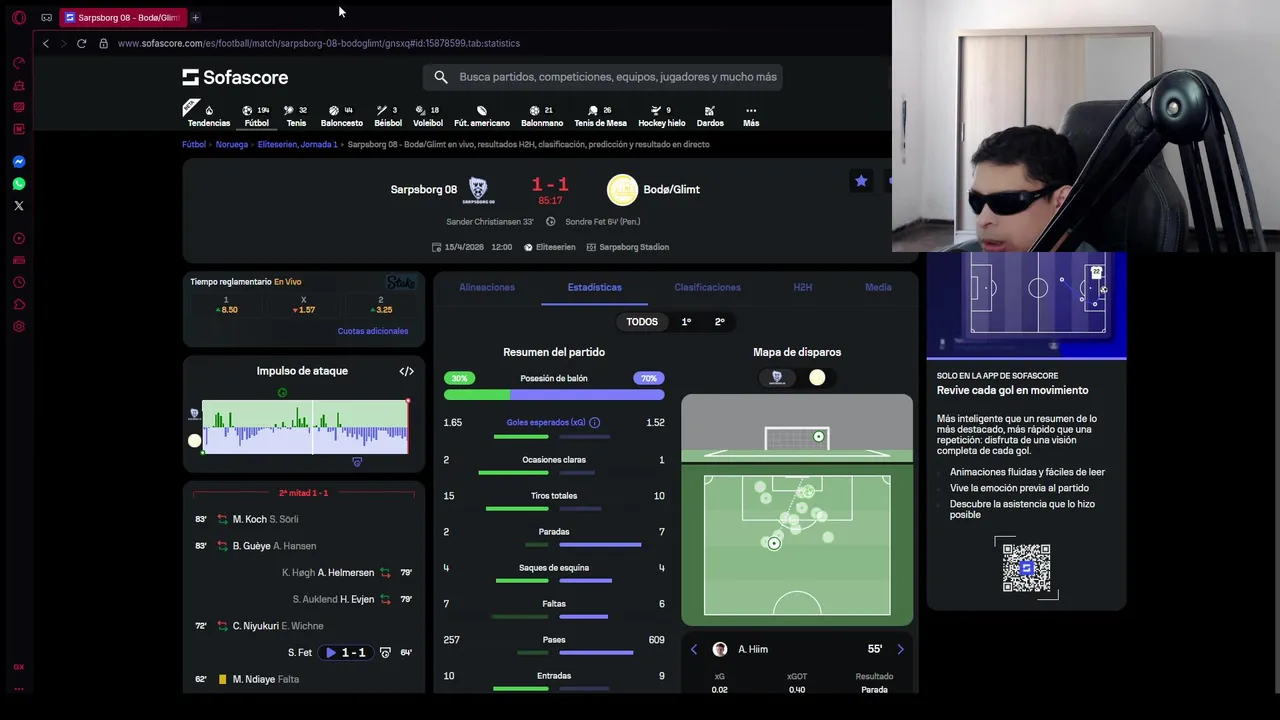Open Baloncesto sport category
This screenshot has width=1280, height=720.
pyautogui.click(x=341, y=116)
